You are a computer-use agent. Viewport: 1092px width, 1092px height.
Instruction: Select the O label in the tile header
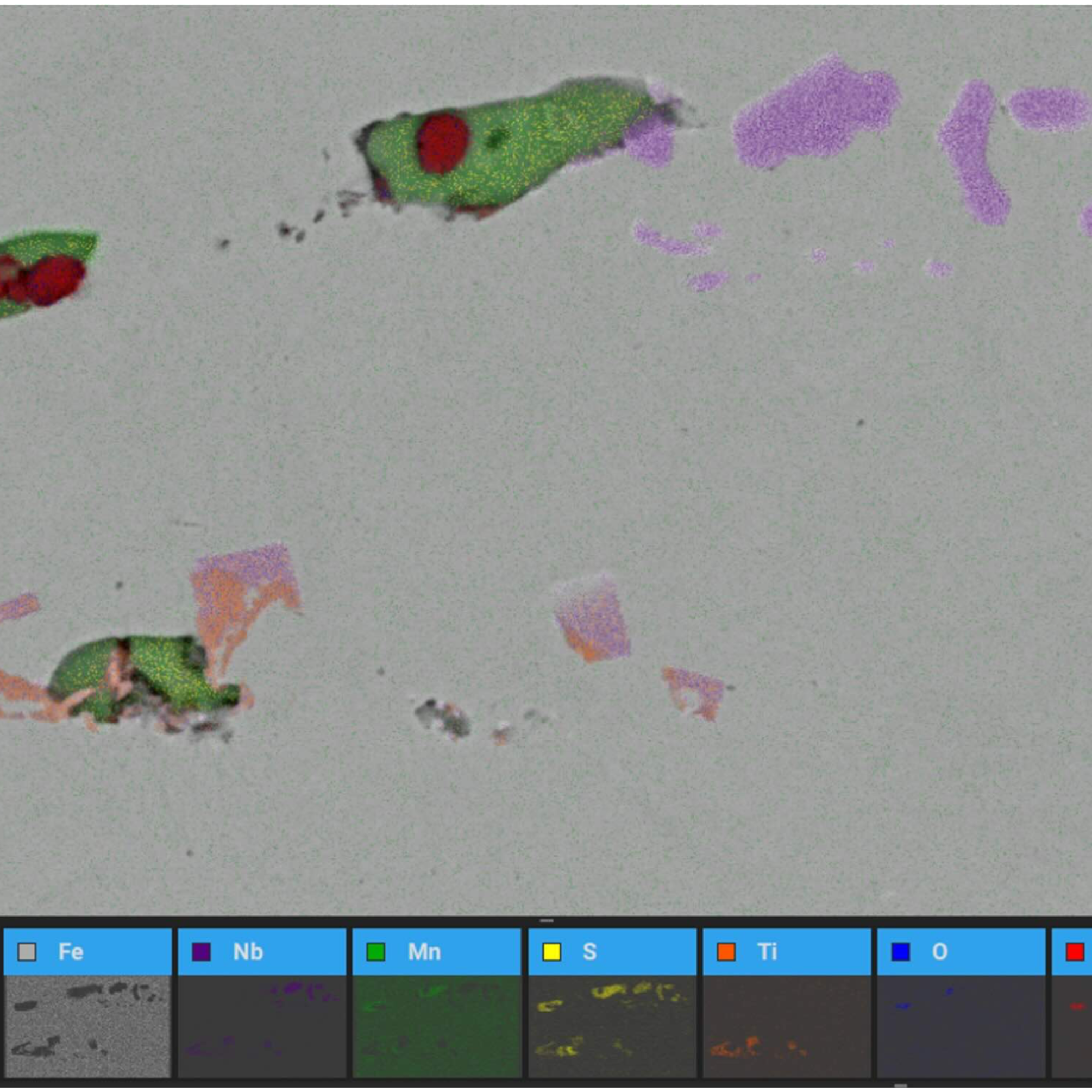click(940, 952)
